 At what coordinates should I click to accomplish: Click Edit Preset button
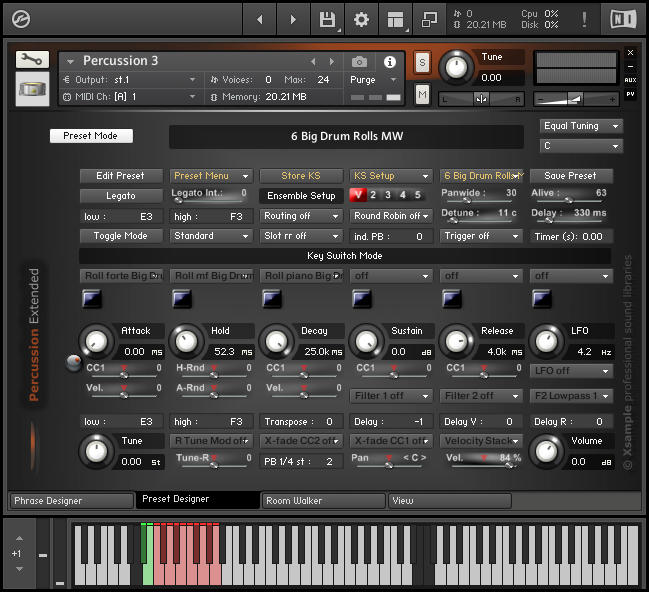tap(121, 176)
